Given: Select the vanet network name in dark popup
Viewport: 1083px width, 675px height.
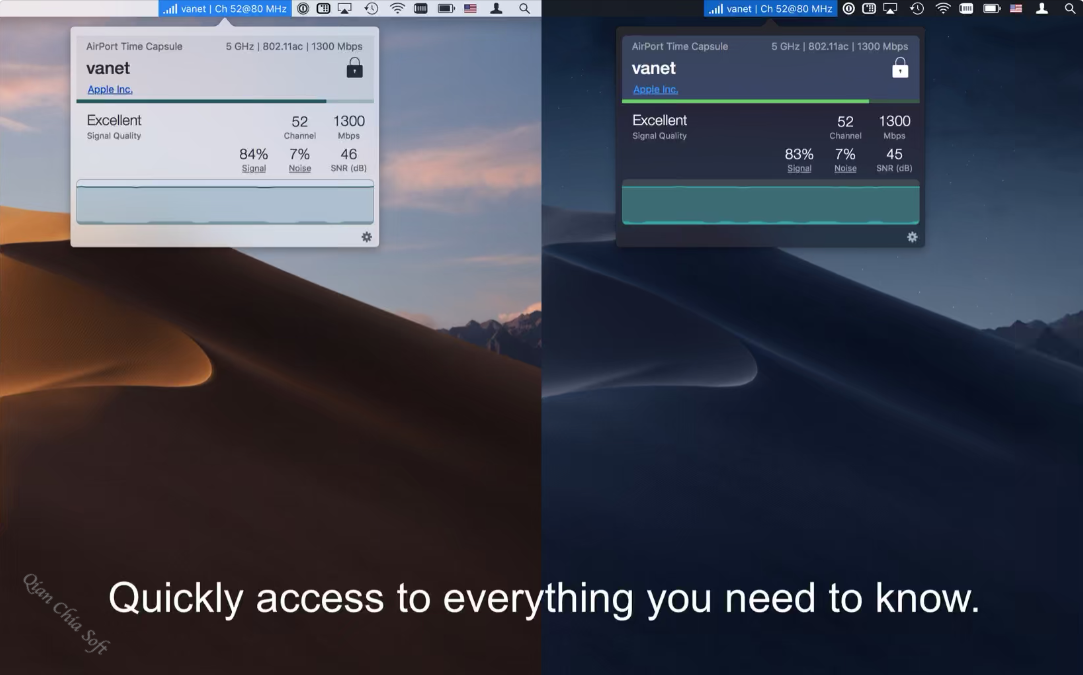Looking at the screenshot, I should (x=653, y=68).
